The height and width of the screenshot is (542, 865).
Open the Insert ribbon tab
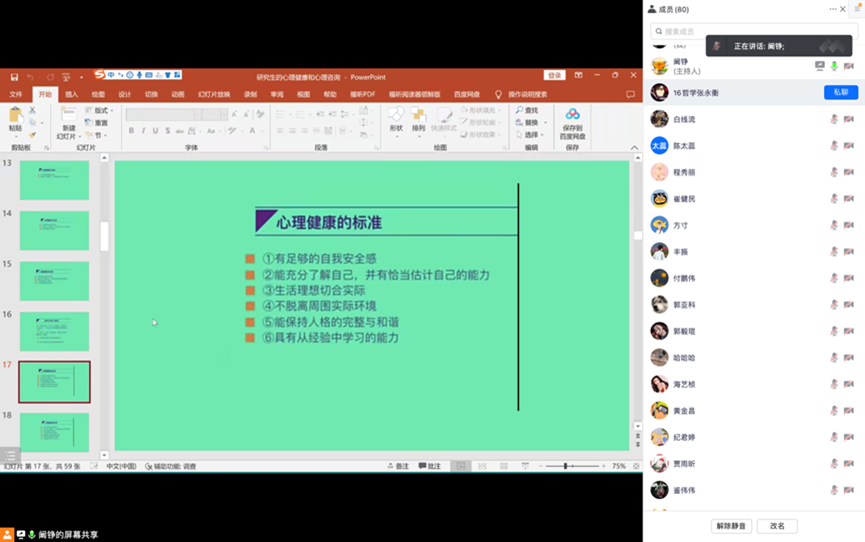point(71,94)
